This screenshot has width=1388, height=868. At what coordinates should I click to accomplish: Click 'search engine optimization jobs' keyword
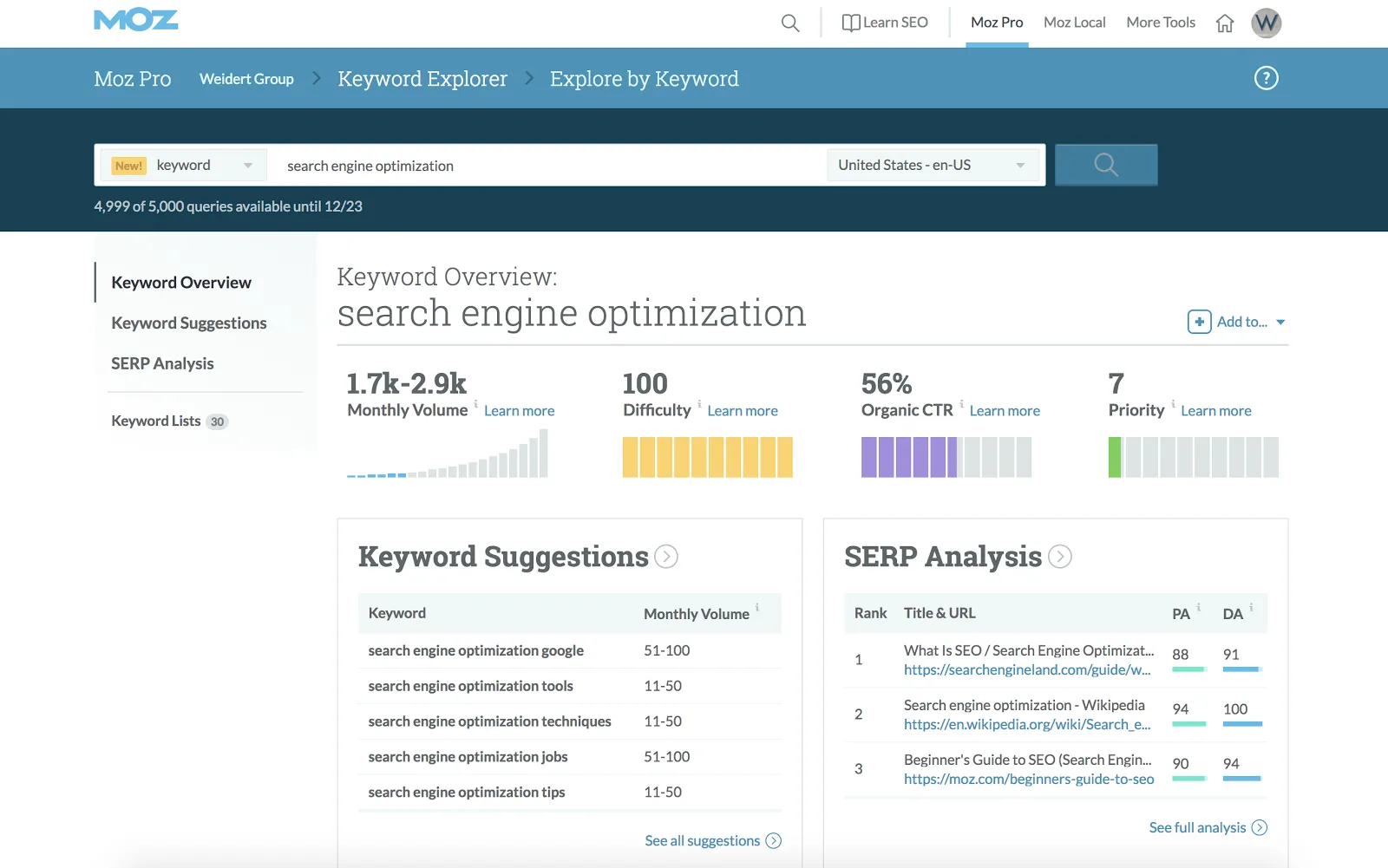pos(468,758)
